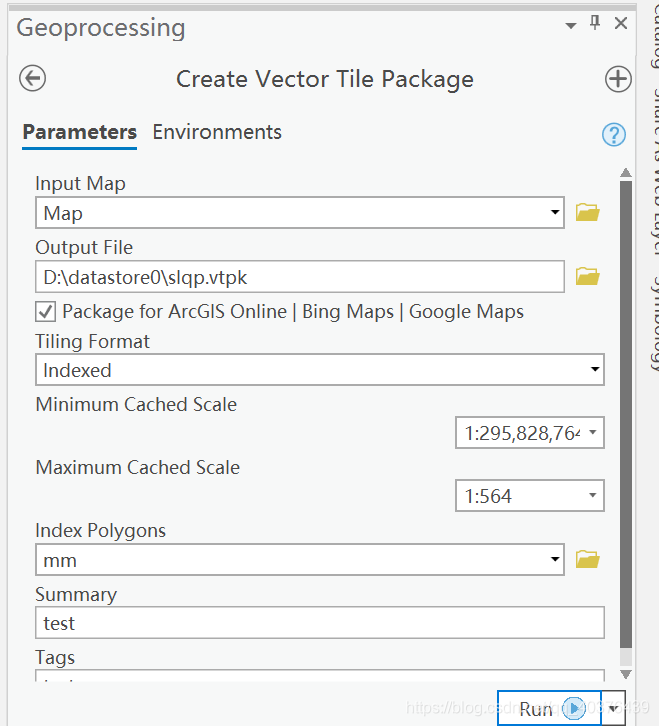Screen dimensions: 659x726
Task: Uncheck Package for ArcGIS Online checkbox
Action: click(46, 312)
